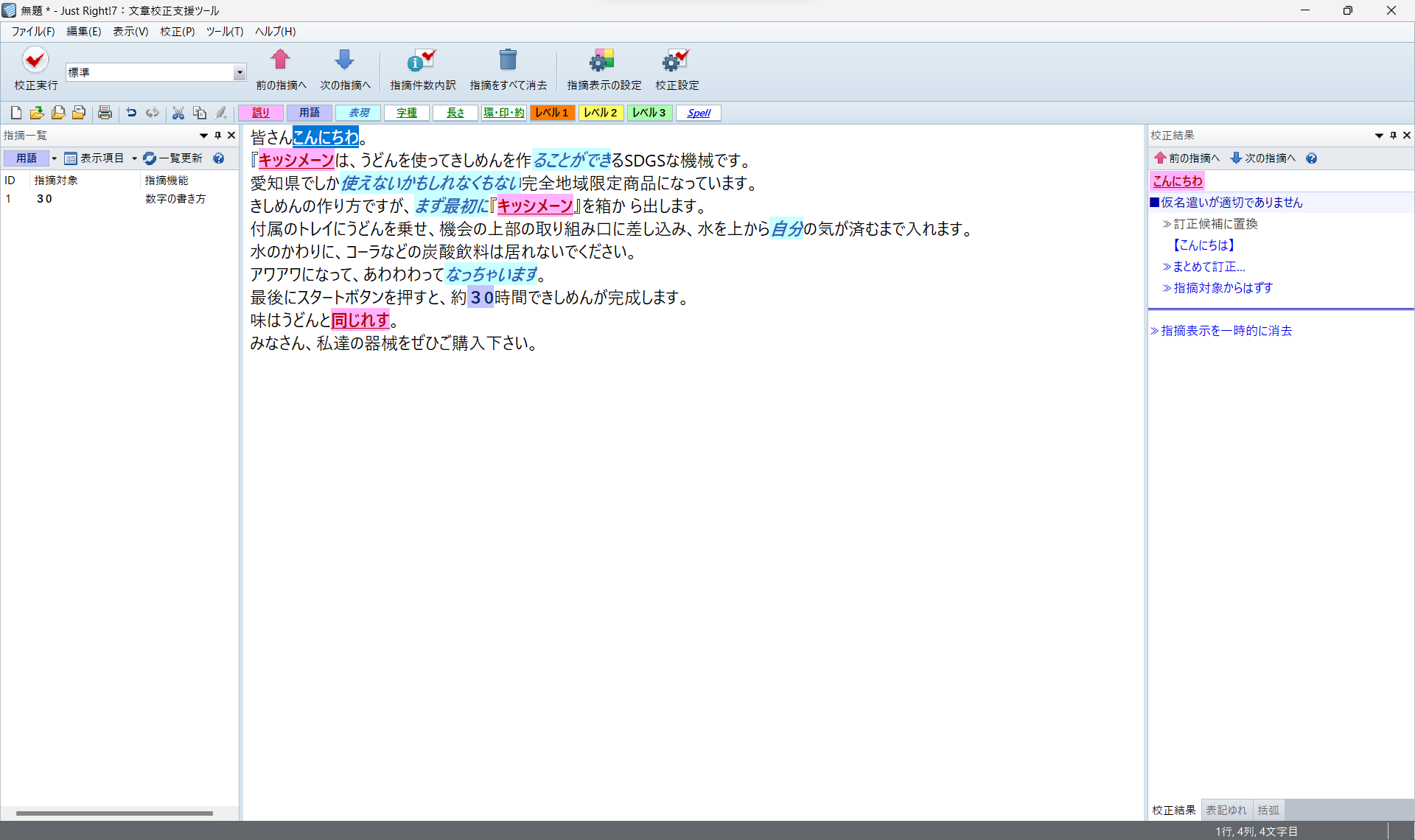Toggle the Spell filter button
Image resolution: width=1415 pixels, height=840 pixels.
tap(699, 113)
